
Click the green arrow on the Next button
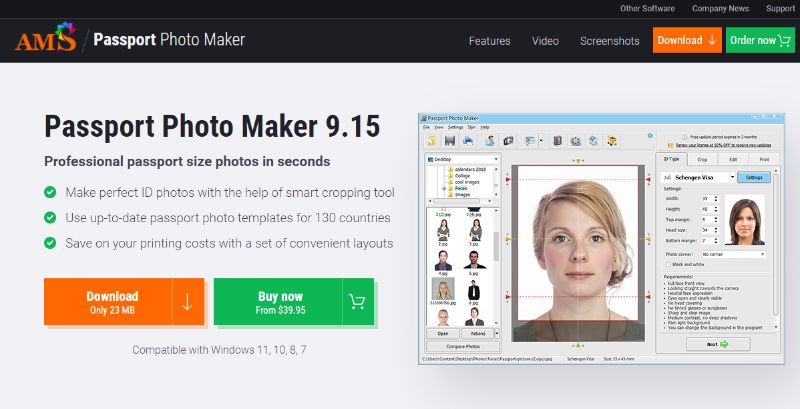pos(724,344)
